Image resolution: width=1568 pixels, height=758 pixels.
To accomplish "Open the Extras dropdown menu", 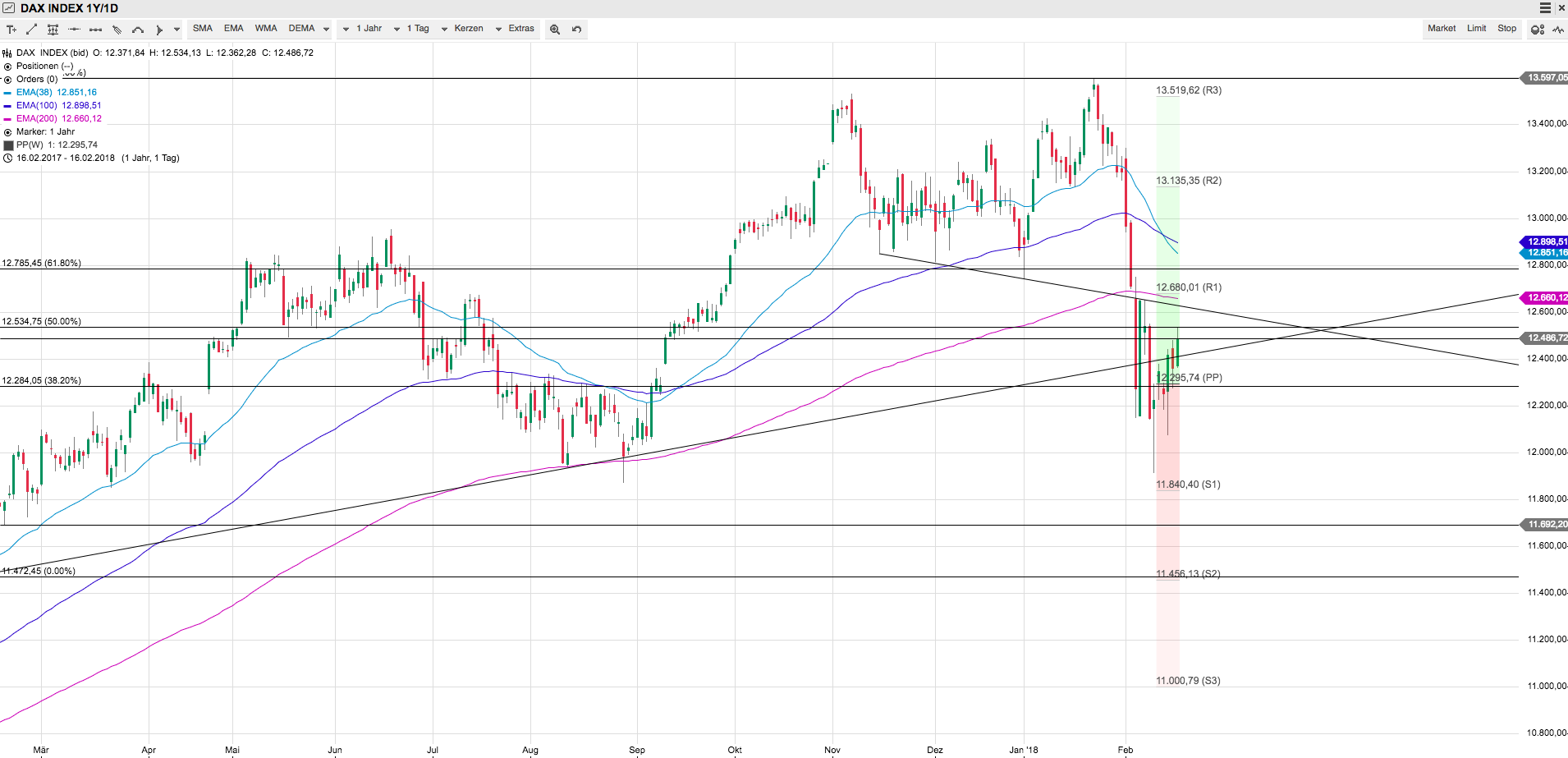I will click(x=515, y=29).
